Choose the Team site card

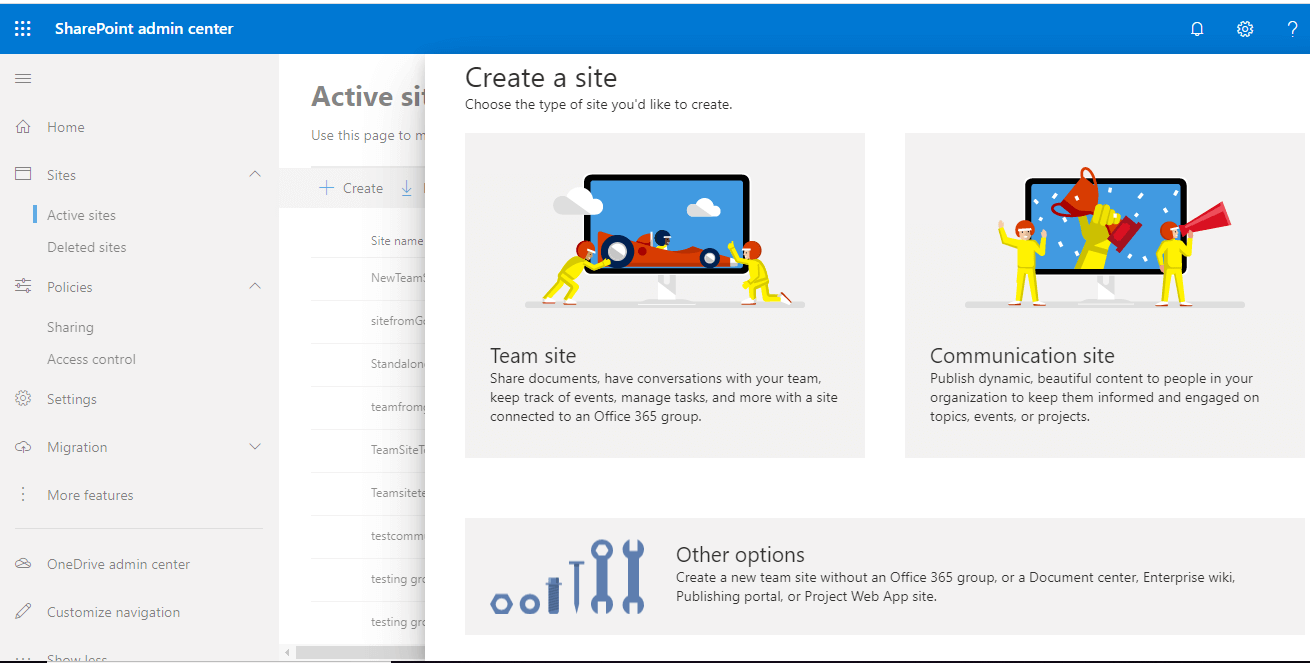(x=665, y=295)
